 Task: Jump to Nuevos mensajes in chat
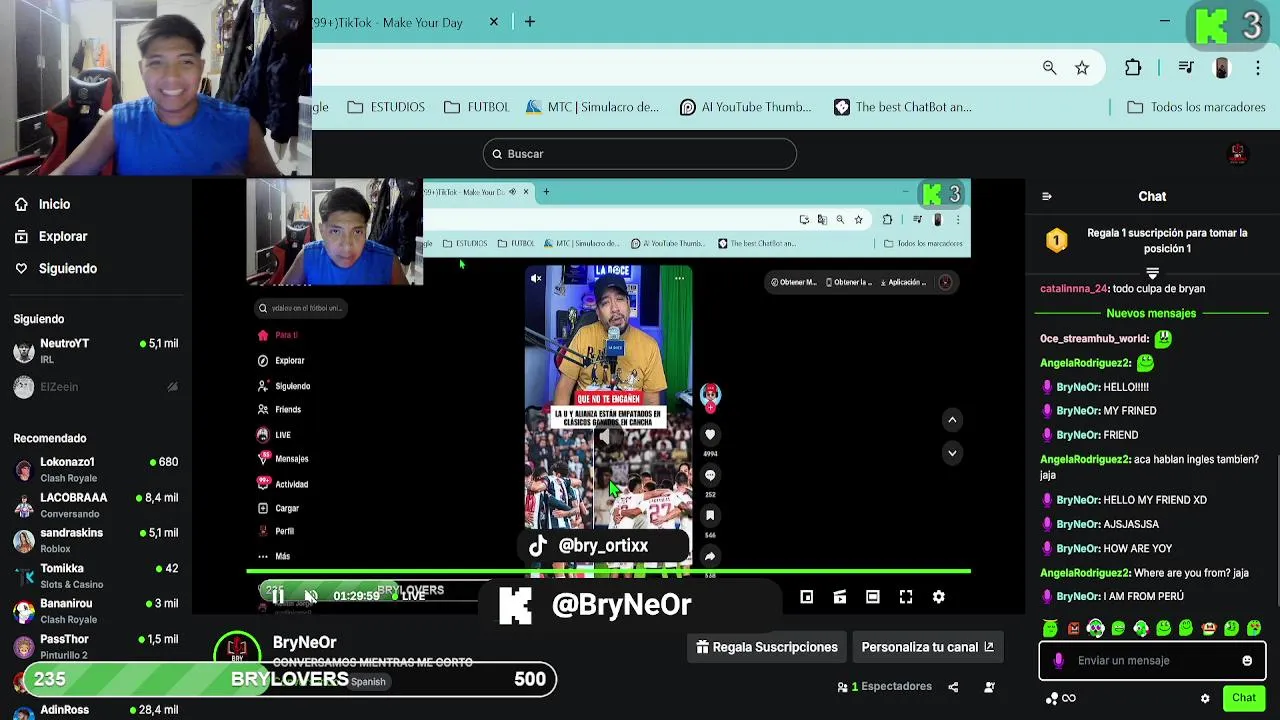click(1151, 313)
